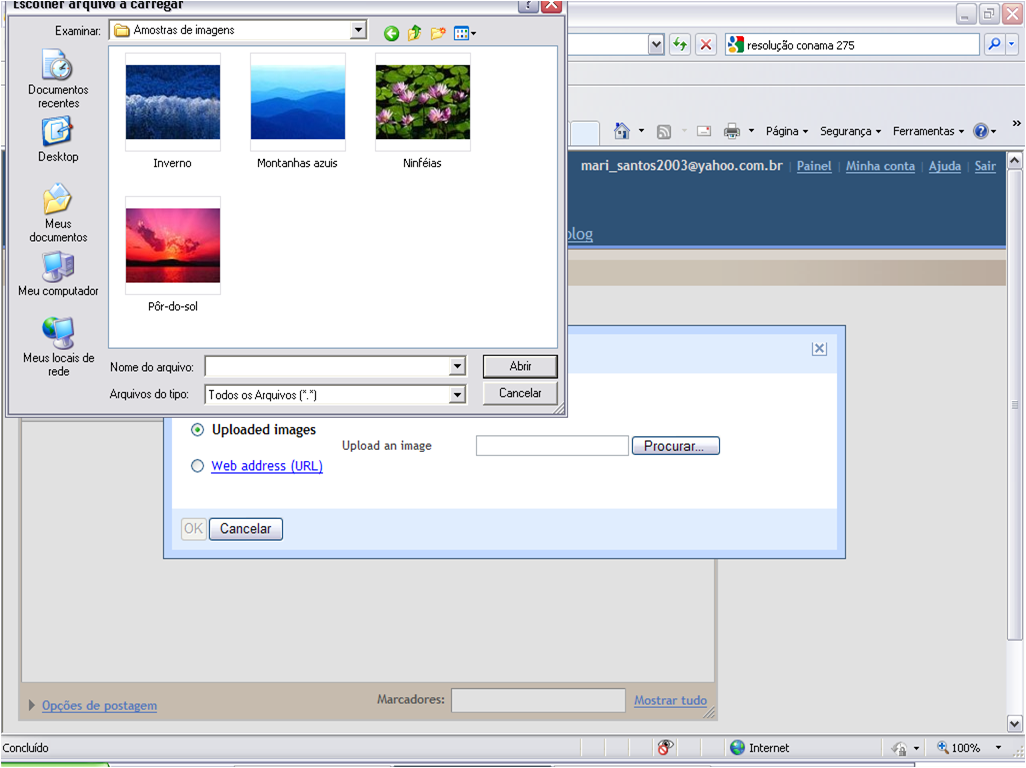Screen dimensions: 1026x768
Task: Open the browser address bar dropdown arrow
Action: (656, 44)
